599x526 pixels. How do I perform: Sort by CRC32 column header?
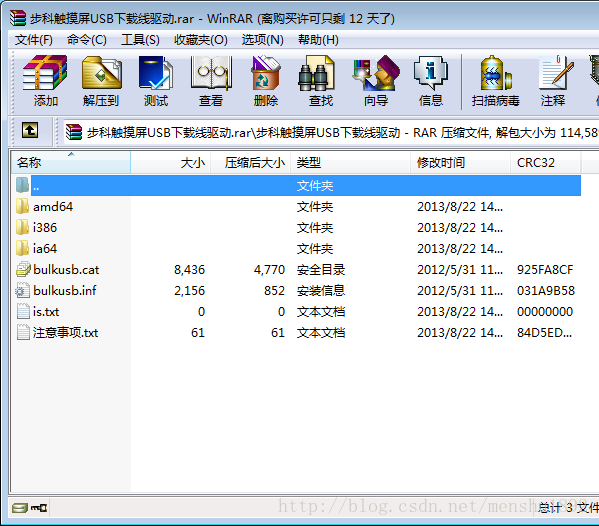point(546,162)
